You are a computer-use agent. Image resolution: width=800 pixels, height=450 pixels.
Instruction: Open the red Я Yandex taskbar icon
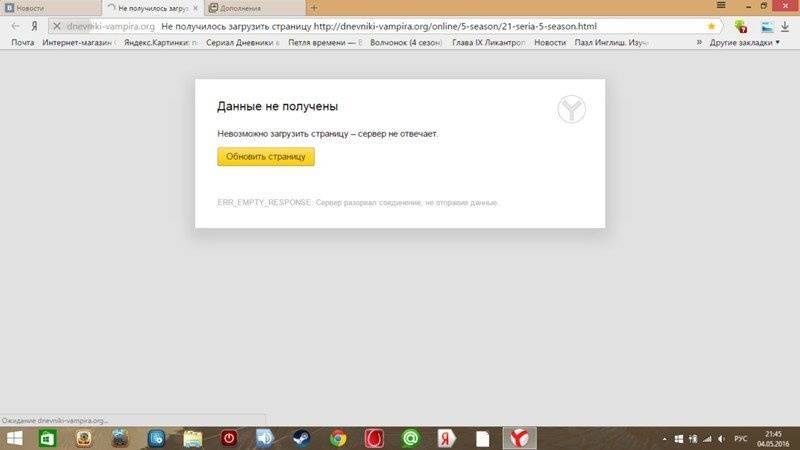tap(446, 438)
